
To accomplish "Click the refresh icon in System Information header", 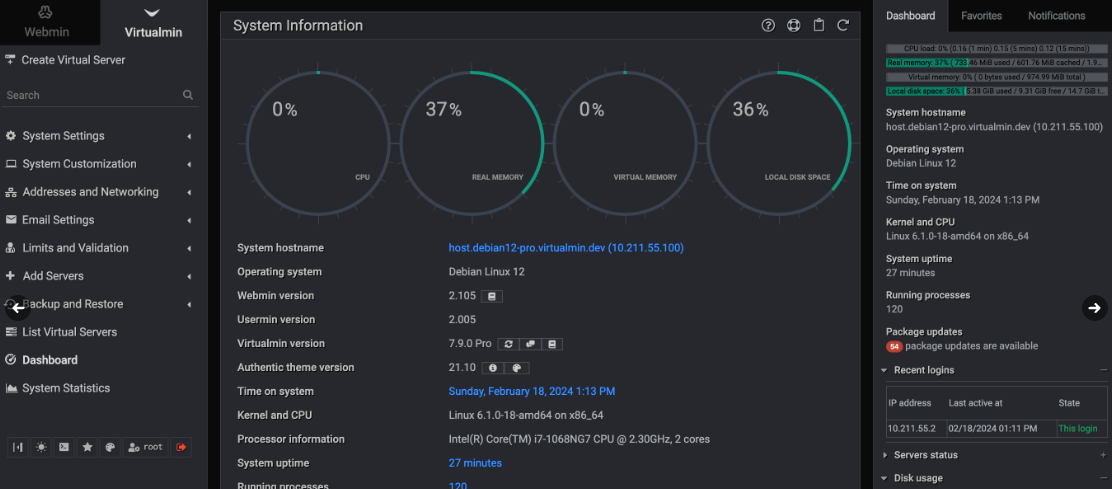I will click(x=843, y=26).
